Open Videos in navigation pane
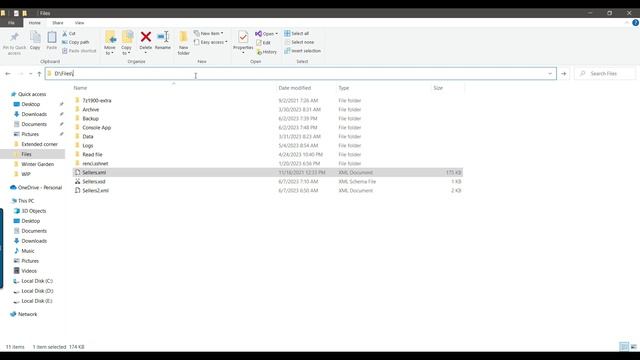This screenshot has width=640, height=360. click(x=29, y=271)
